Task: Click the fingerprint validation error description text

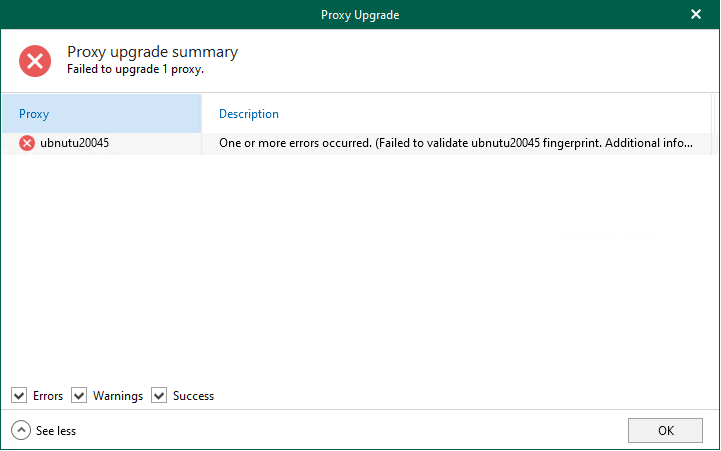Action: pyautogui.click(x=455, y=143)
